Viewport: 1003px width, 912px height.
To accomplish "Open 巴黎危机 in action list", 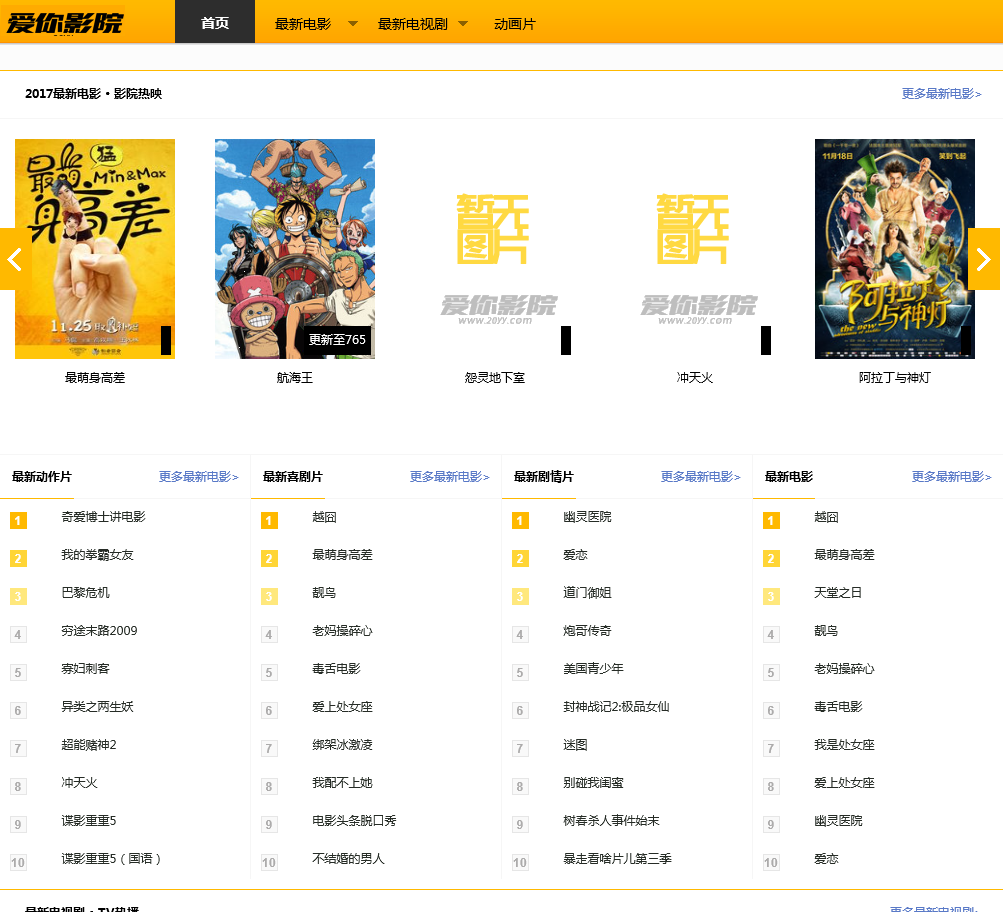I will pos(85,593).
